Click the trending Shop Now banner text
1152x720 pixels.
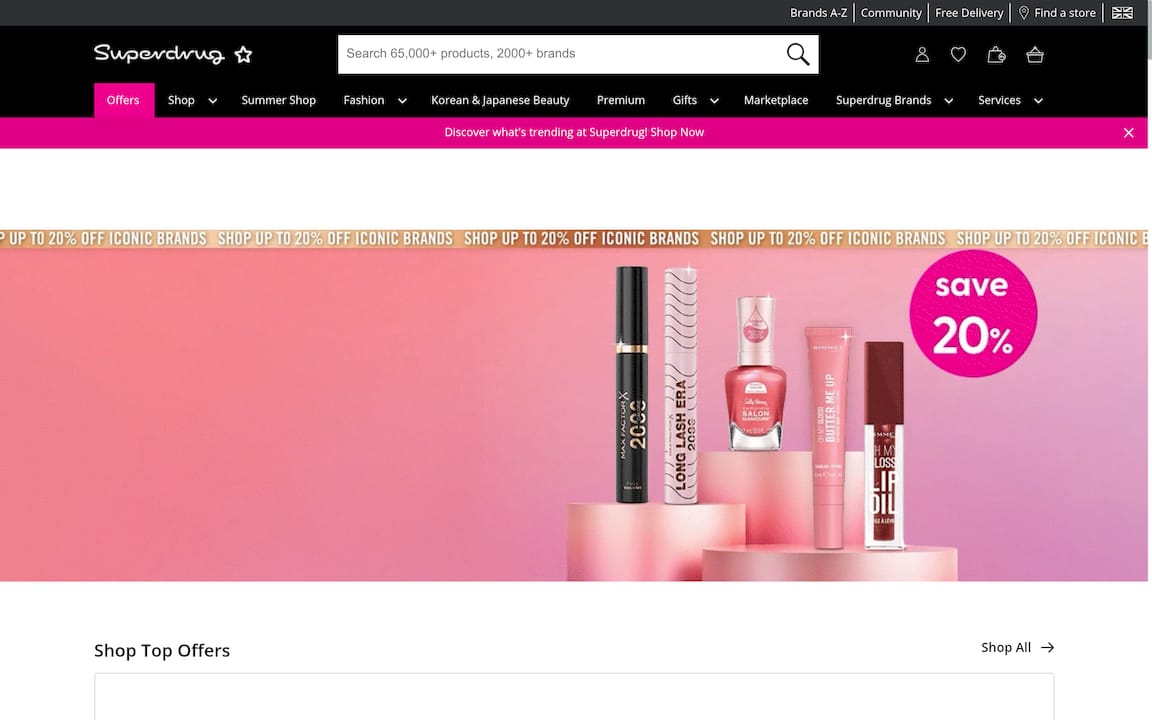pos(574,132)
